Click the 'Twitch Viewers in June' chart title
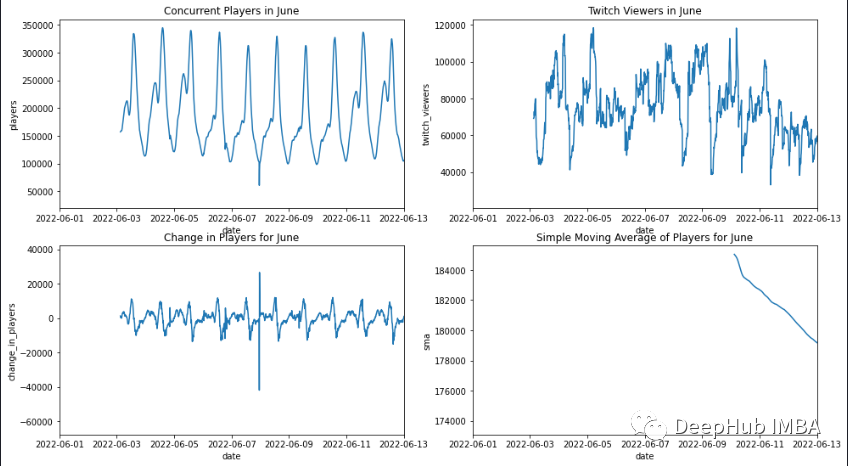Viewport: 848px width, 466px height. pyautogui.click(x=645, y=11)
